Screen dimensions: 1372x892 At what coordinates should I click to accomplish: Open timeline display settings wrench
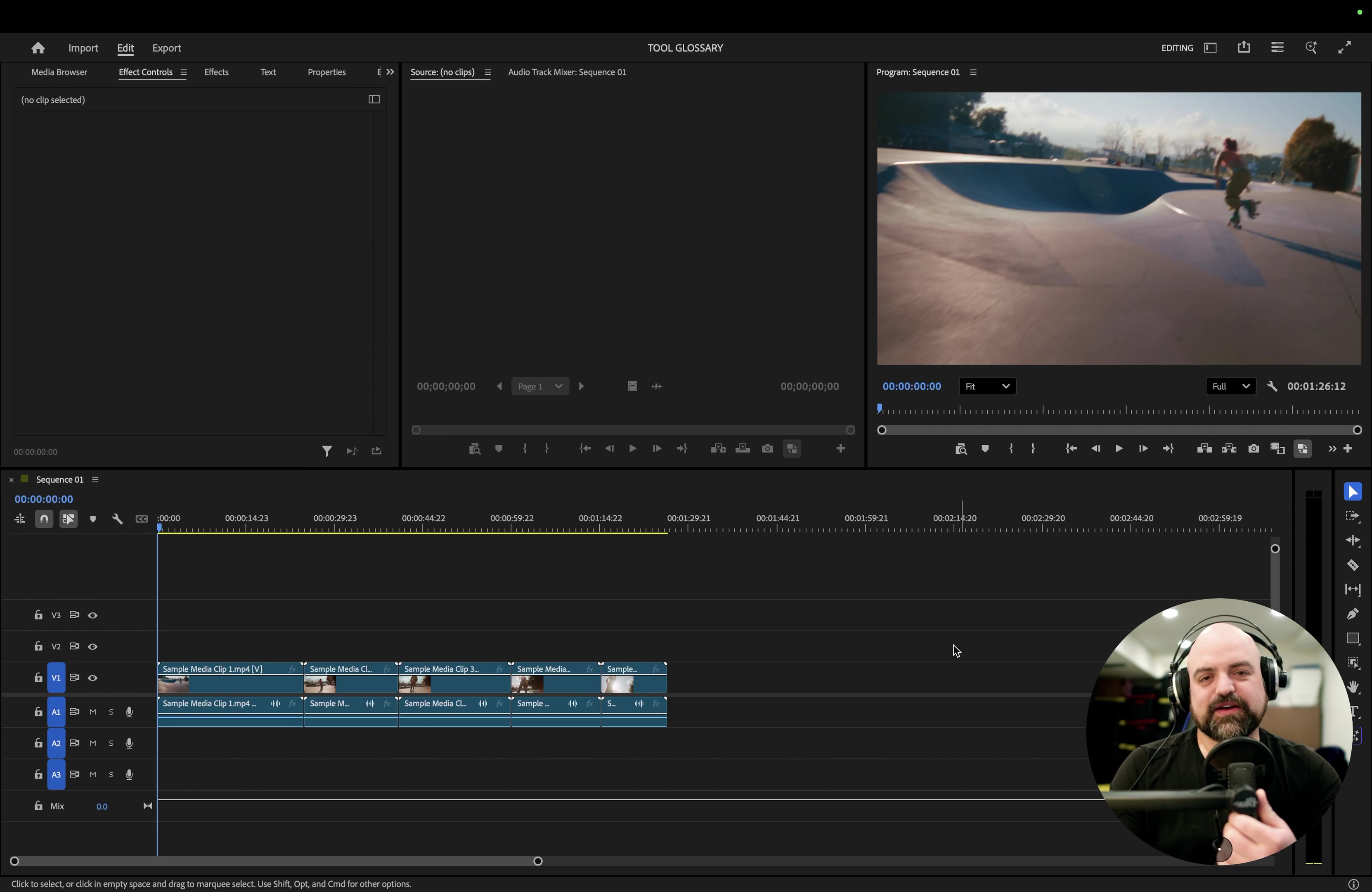pos(118,520)
